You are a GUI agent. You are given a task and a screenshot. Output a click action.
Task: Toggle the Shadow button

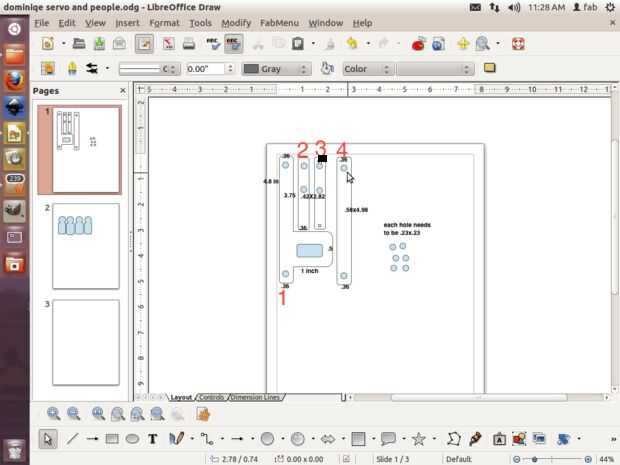tap(490, 68)
